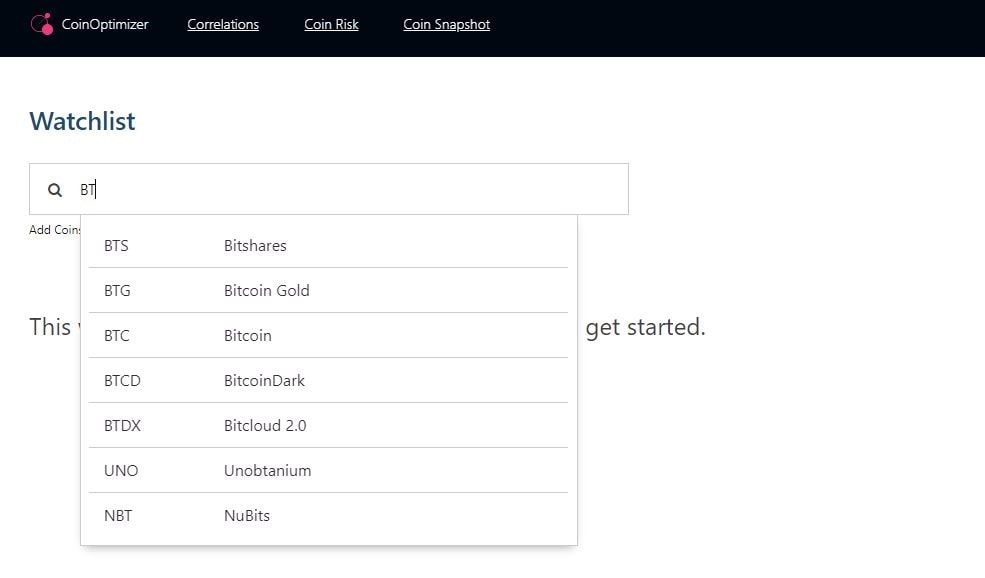Open the Correlations page
The image size is (985, 578).
click(223, 24)
